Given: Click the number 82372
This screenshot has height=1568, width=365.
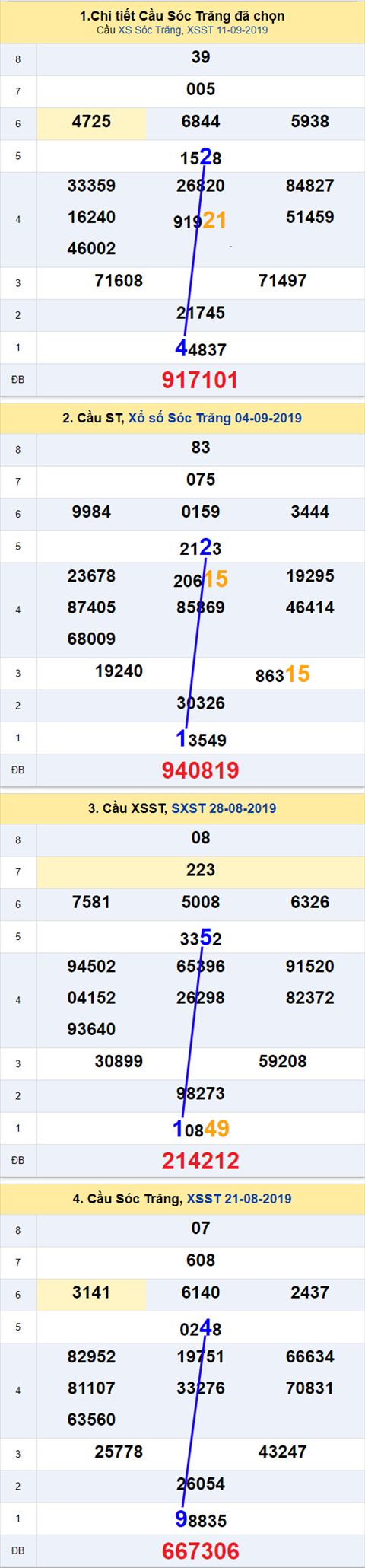Looking at the screenshot, I should 310,998.
